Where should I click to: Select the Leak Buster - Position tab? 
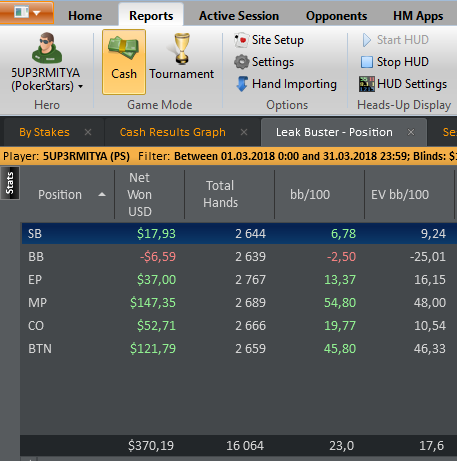(334, 132)
